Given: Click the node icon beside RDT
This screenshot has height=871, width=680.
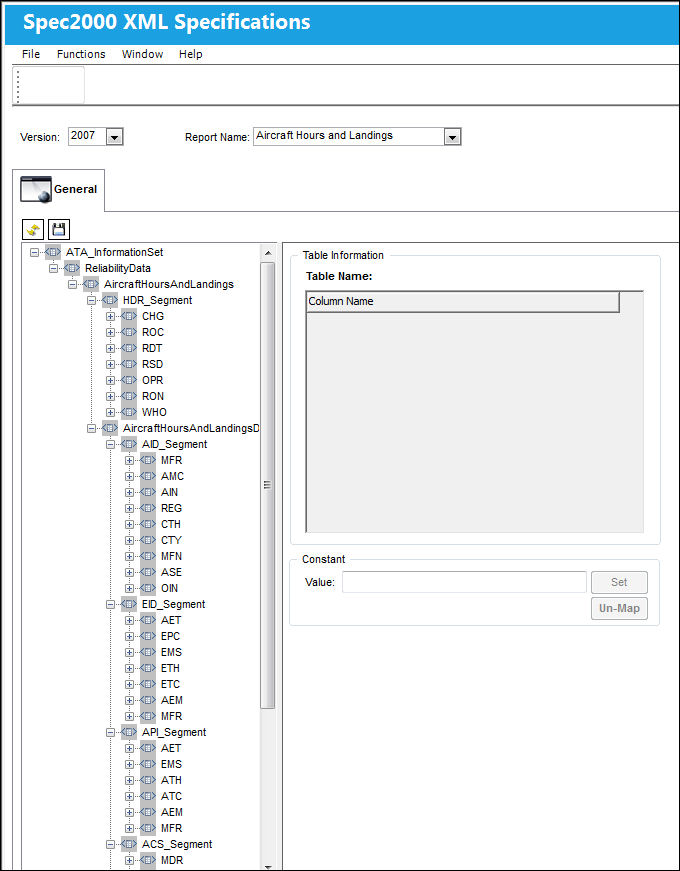Looking at the screenshot, I should click(x=129, y=348).
